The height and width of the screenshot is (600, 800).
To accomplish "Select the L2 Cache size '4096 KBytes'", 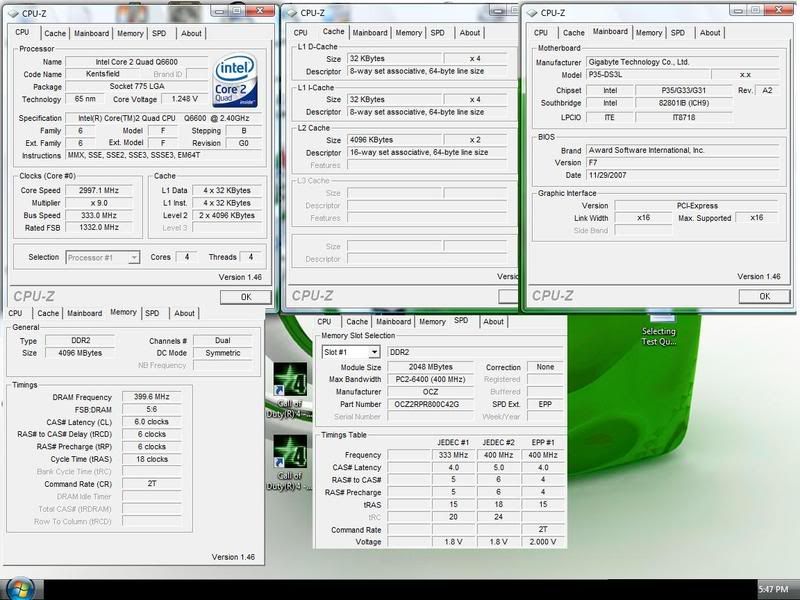I will 394,140.
